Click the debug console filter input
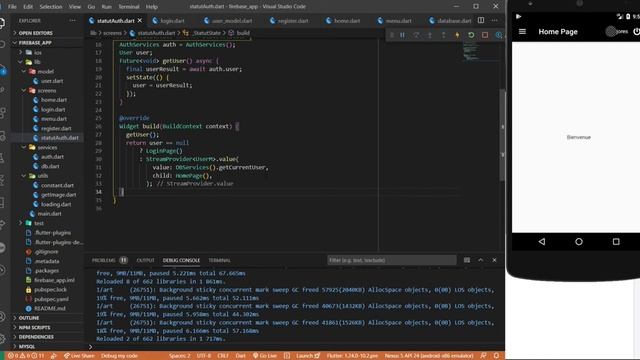This screenshot has height=360, width=640. coord(391,260)
